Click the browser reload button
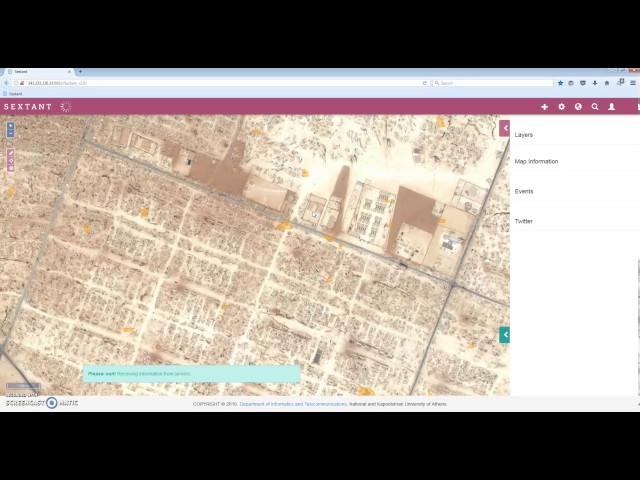 [x=425, y=83]
